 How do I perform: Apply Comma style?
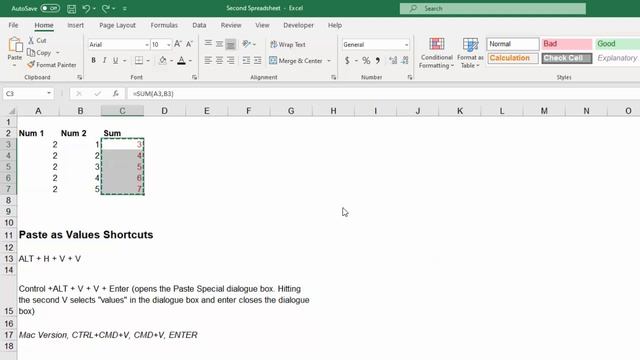pyautogui.click(x=378, y=60)
